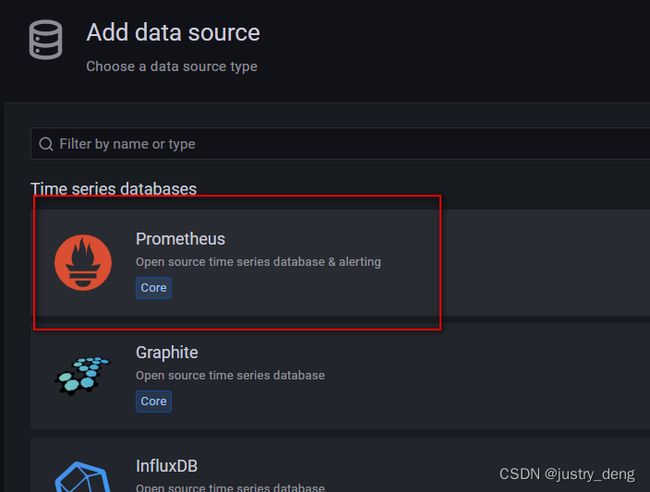Click empty area of the Graphite card
Screen dimensions: 650x492
coord(497,376)
